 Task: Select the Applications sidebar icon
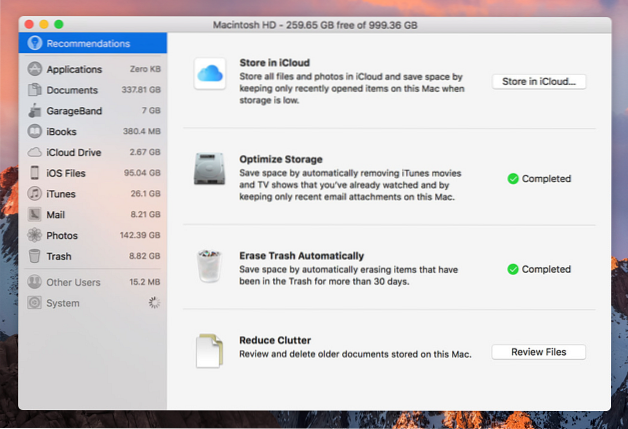pos(35,70)
